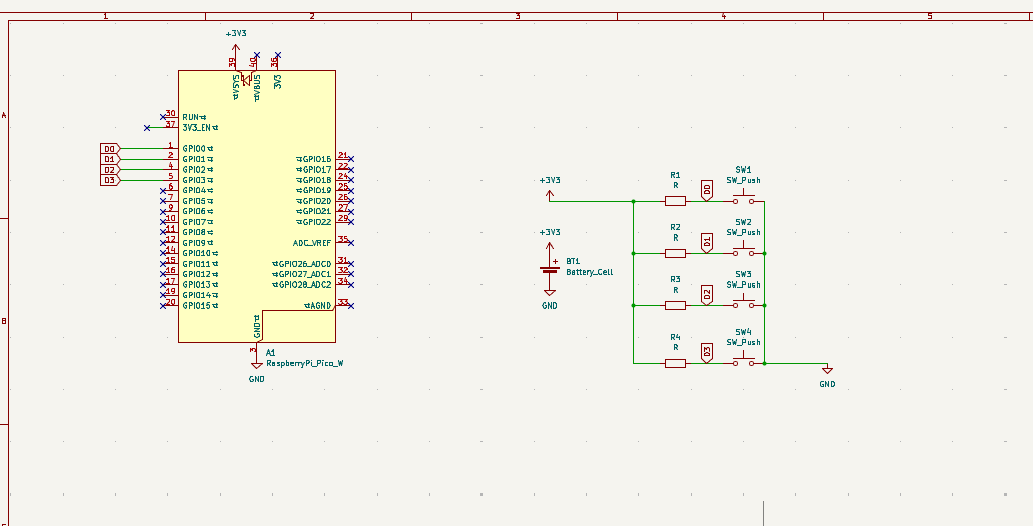Click the no-connect marker at 3V3_EN pin
1033x526 pixels.
(147, 127)
